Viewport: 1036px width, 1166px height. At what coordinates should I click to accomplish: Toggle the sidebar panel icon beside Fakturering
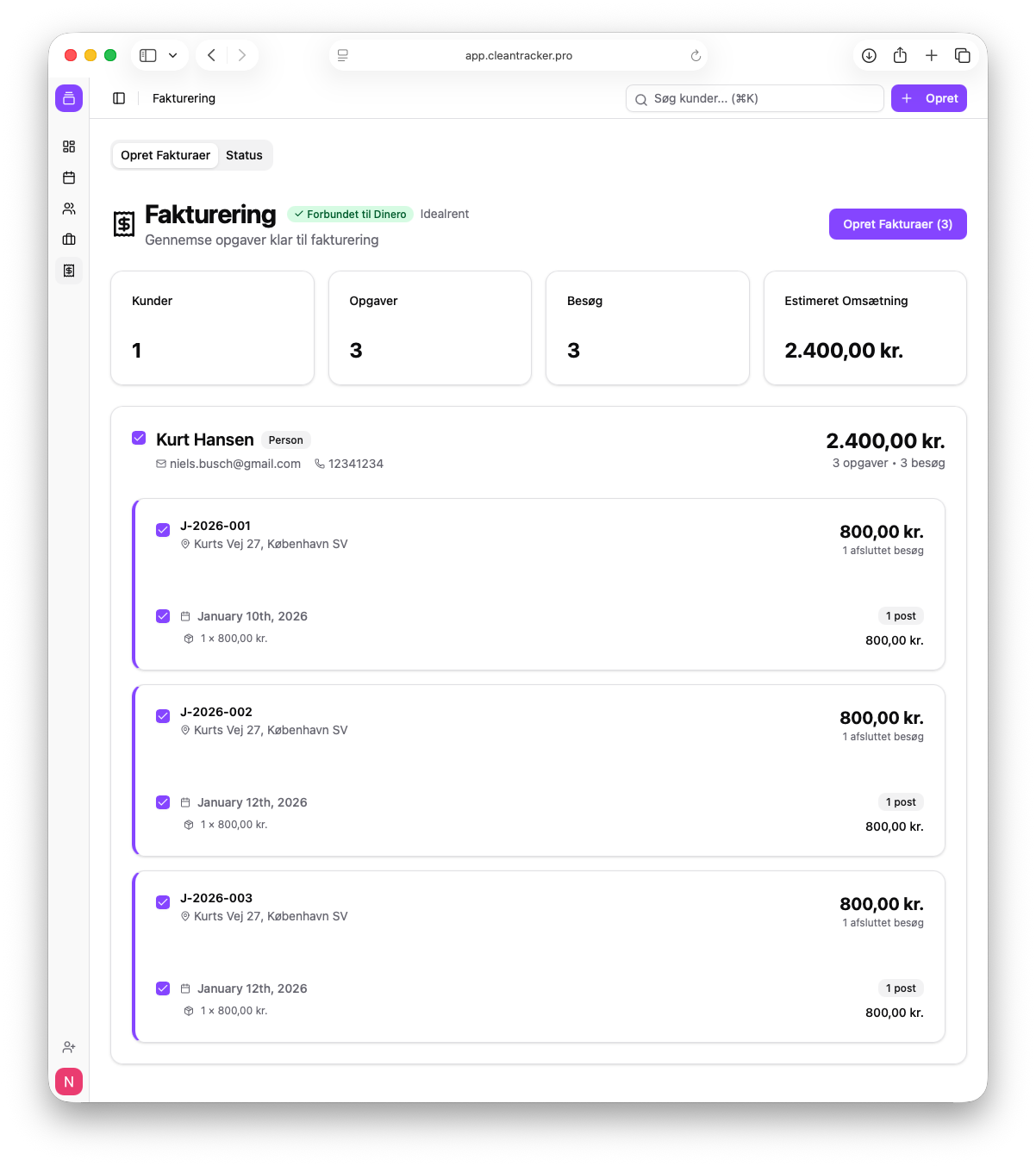(x=119, y=98)
